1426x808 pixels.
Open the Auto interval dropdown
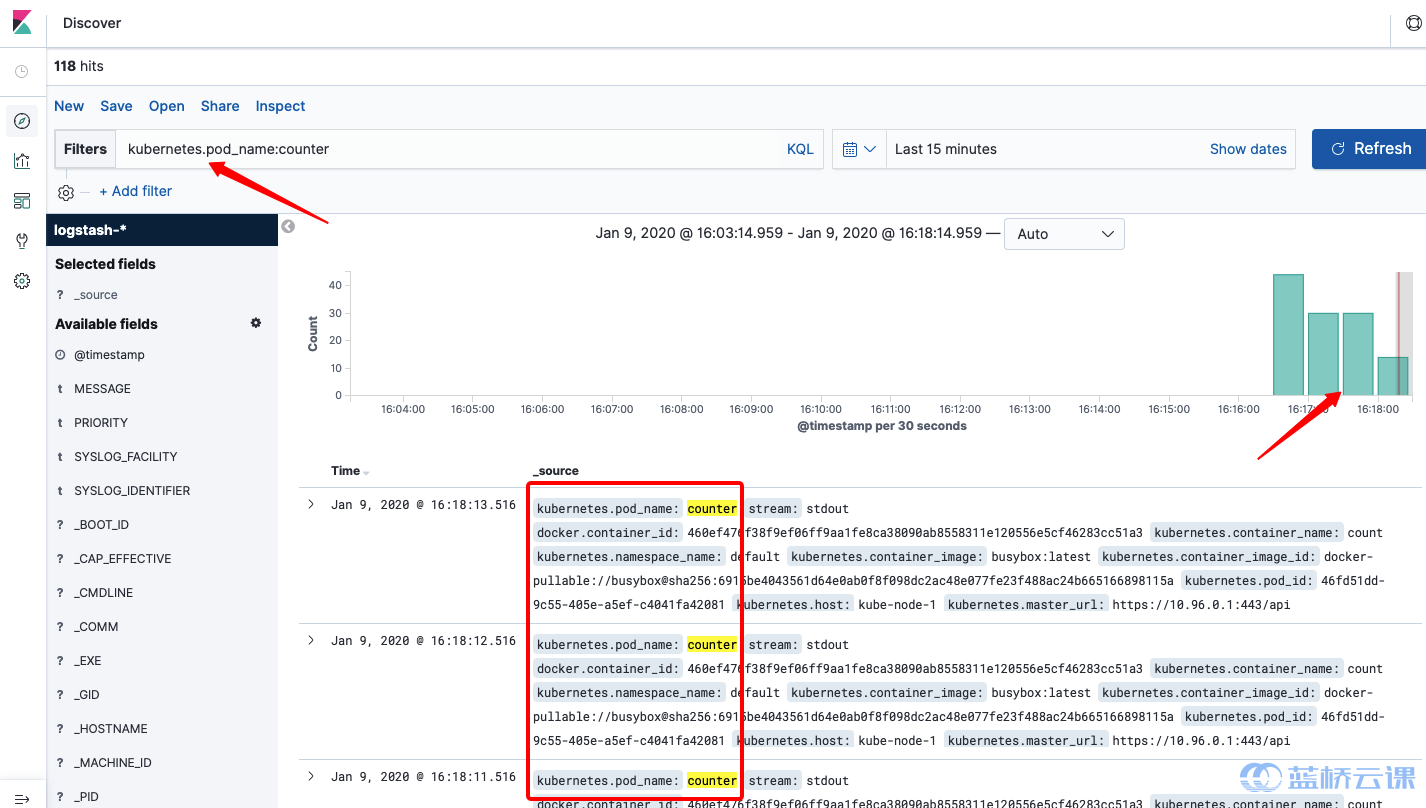click(x=1064, y=234)
